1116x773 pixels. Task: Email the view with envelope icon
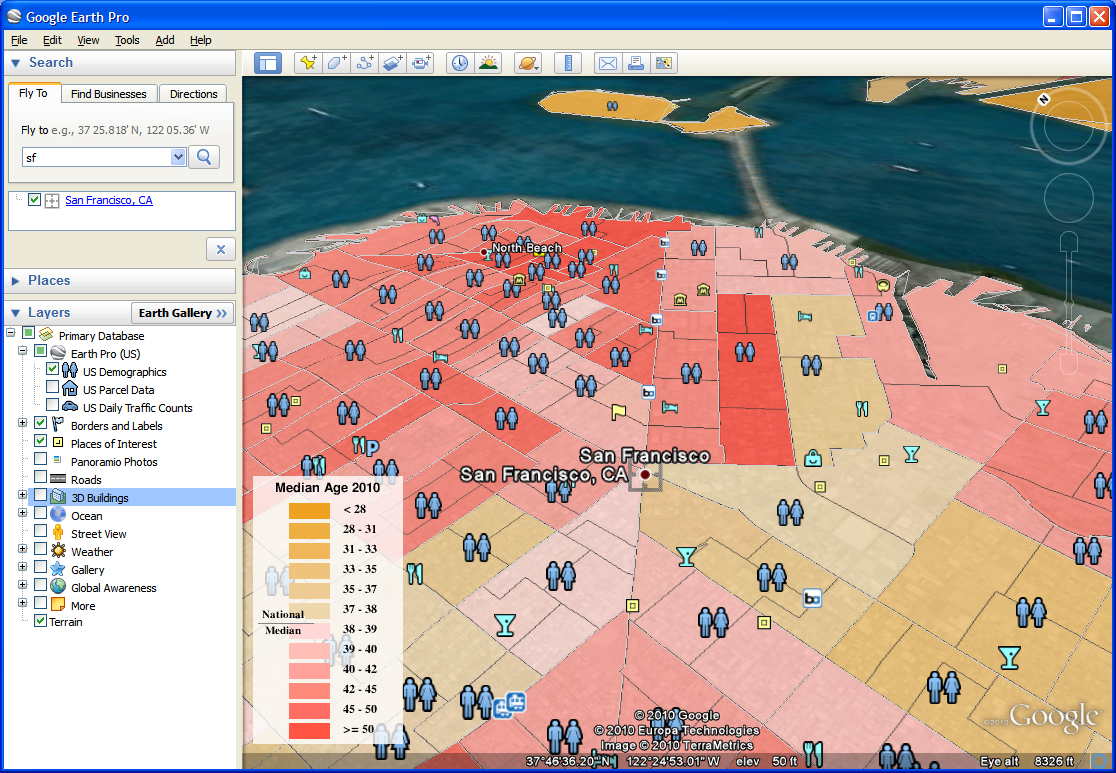pyautogui.click(x=608, y=63)
